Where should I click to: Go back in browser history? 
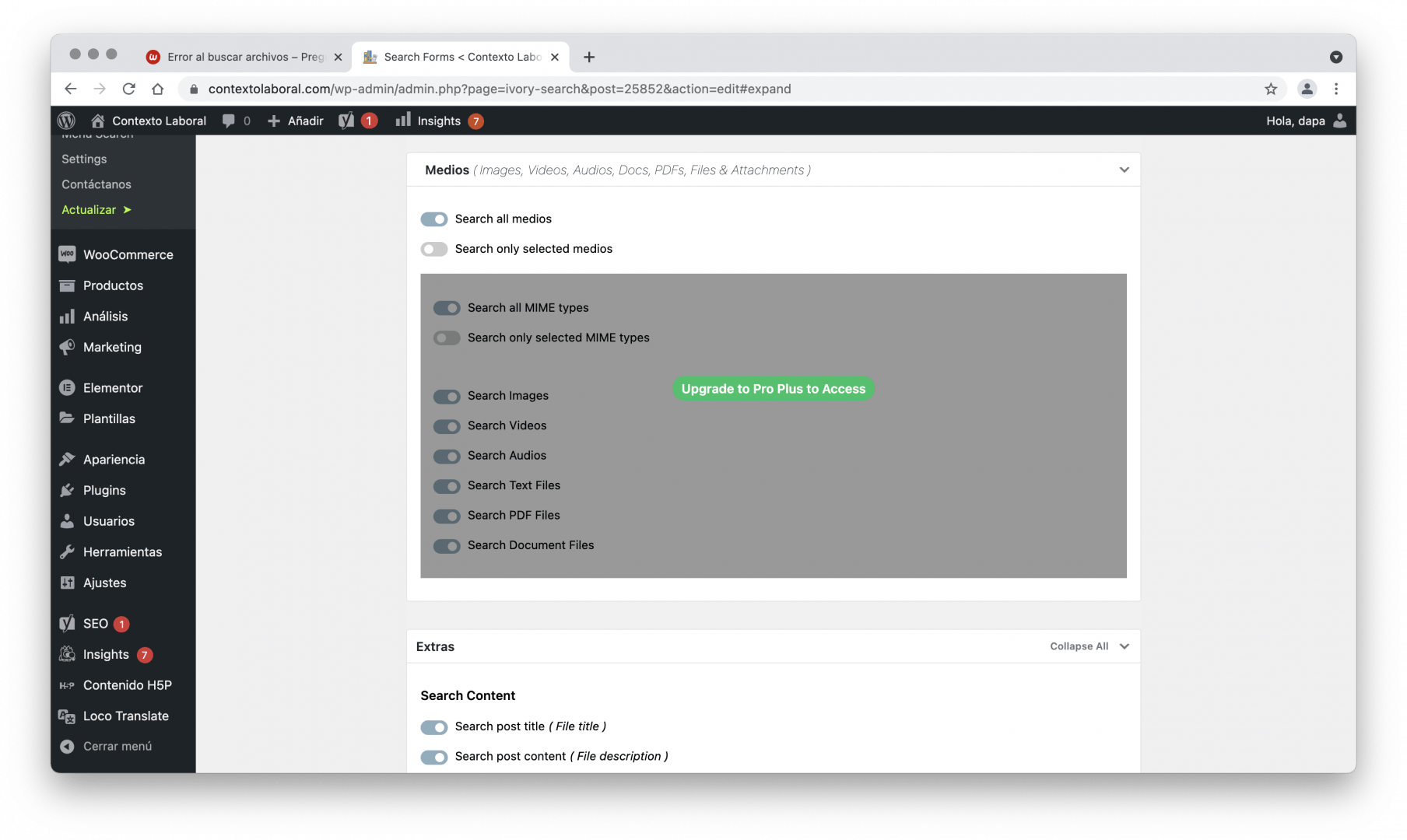coord(71,89)
